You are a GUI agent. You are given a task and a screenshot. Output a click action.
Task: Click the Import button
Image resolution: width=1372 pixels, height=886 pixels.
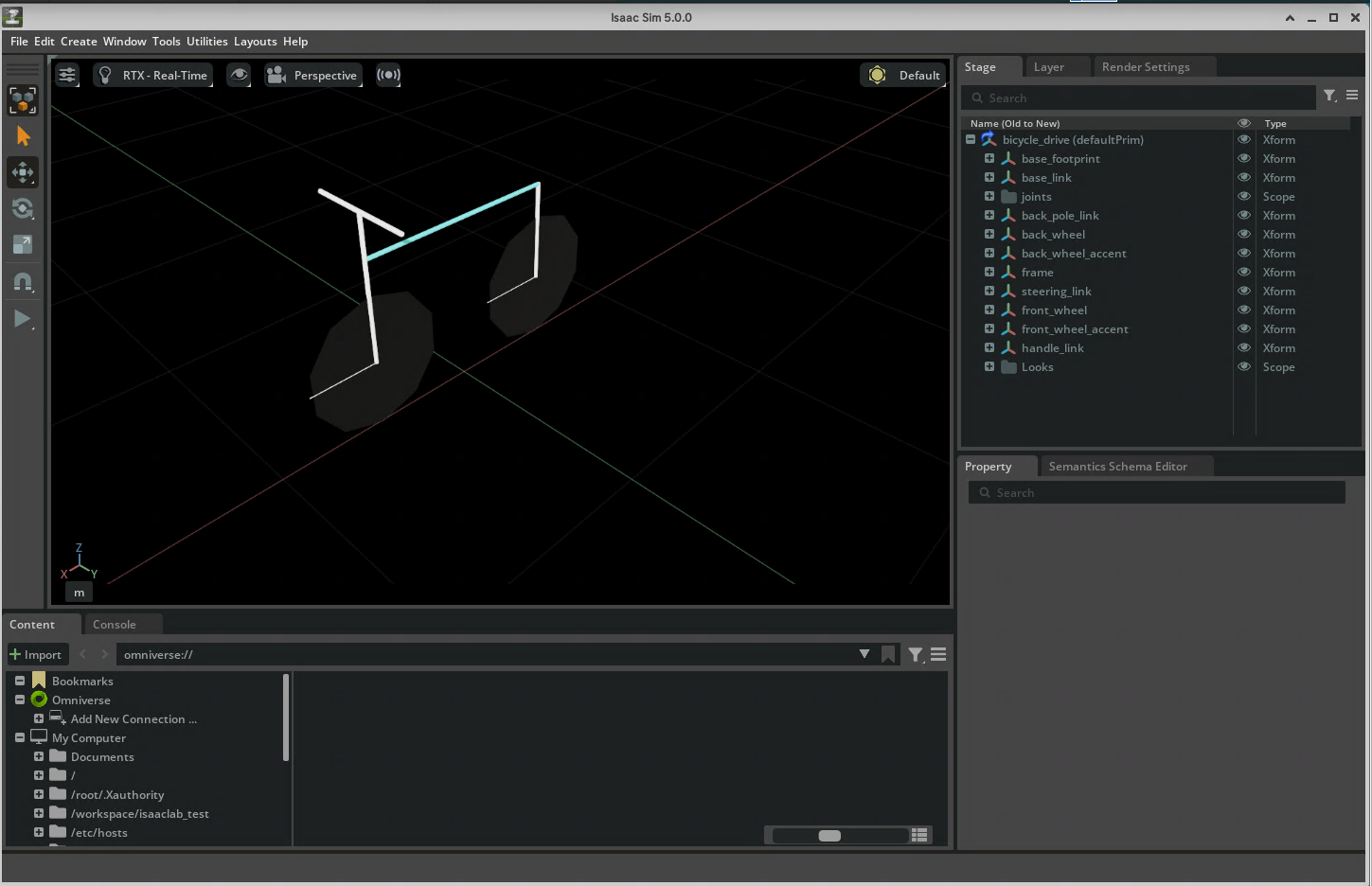click(36, 654)
